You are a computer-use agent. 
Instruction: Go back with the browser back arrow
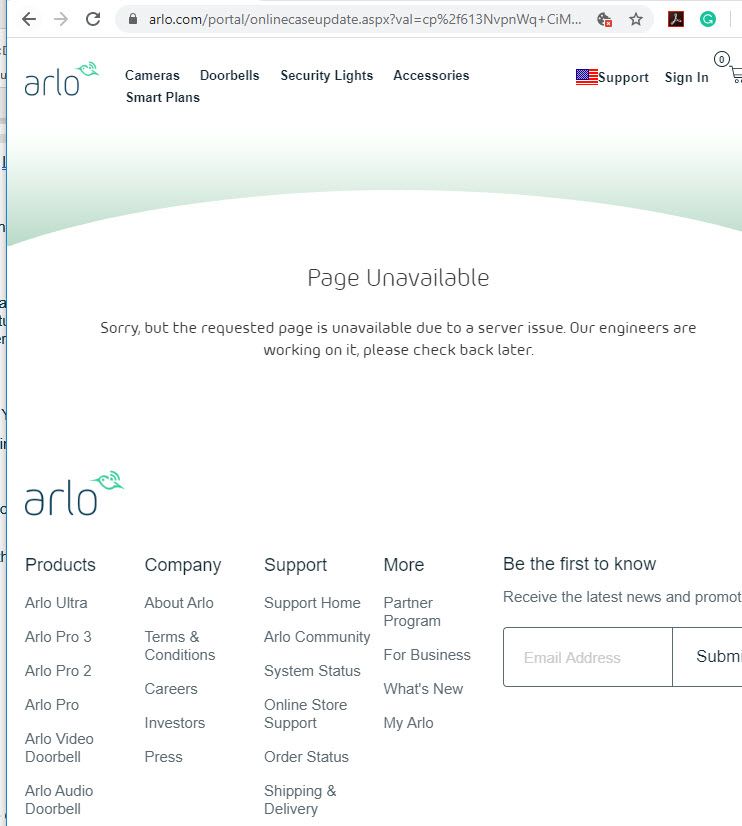[29, 19]
